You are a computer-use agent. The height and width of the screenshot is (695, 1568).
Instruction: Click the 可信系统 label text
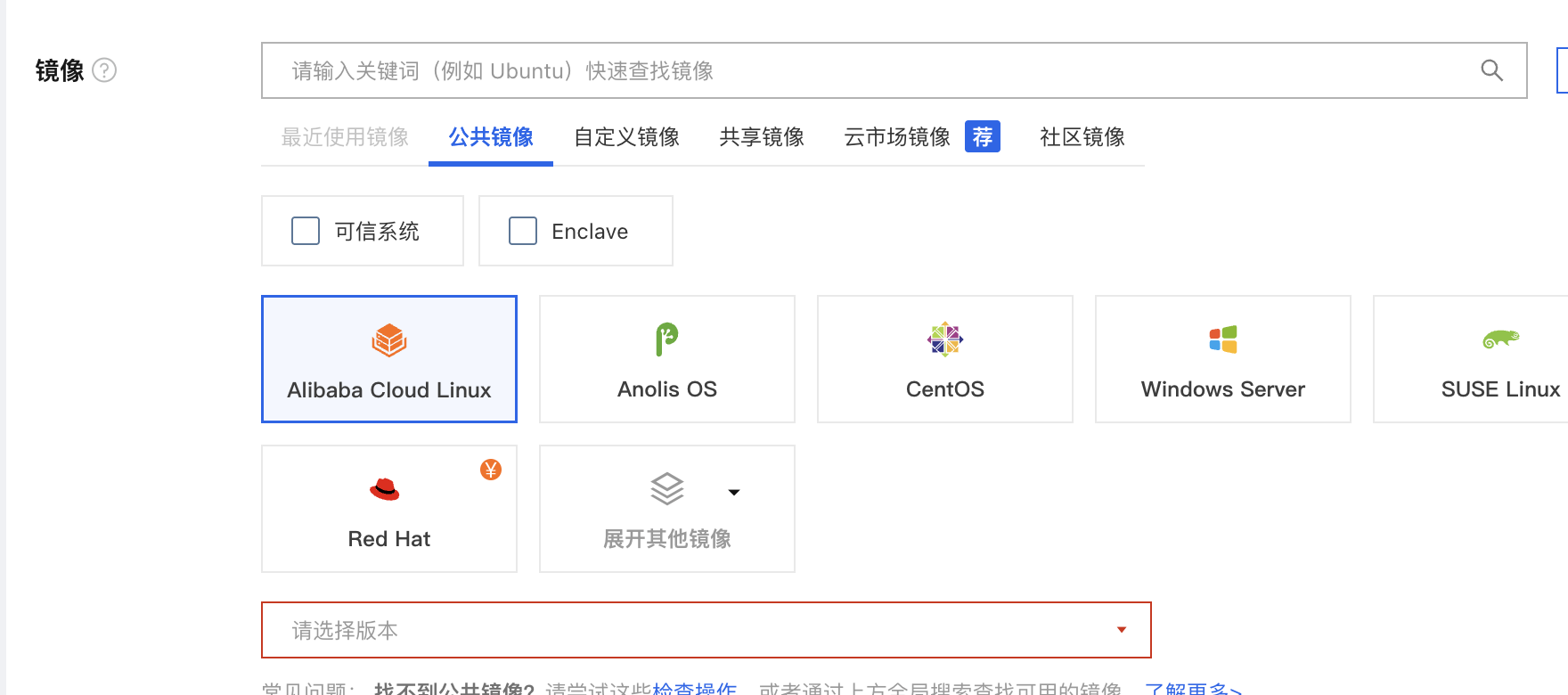tap(377, 232)
